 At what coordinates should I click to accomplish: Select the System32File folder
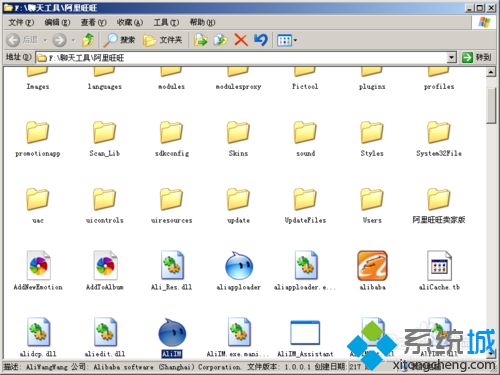(439, 139)
